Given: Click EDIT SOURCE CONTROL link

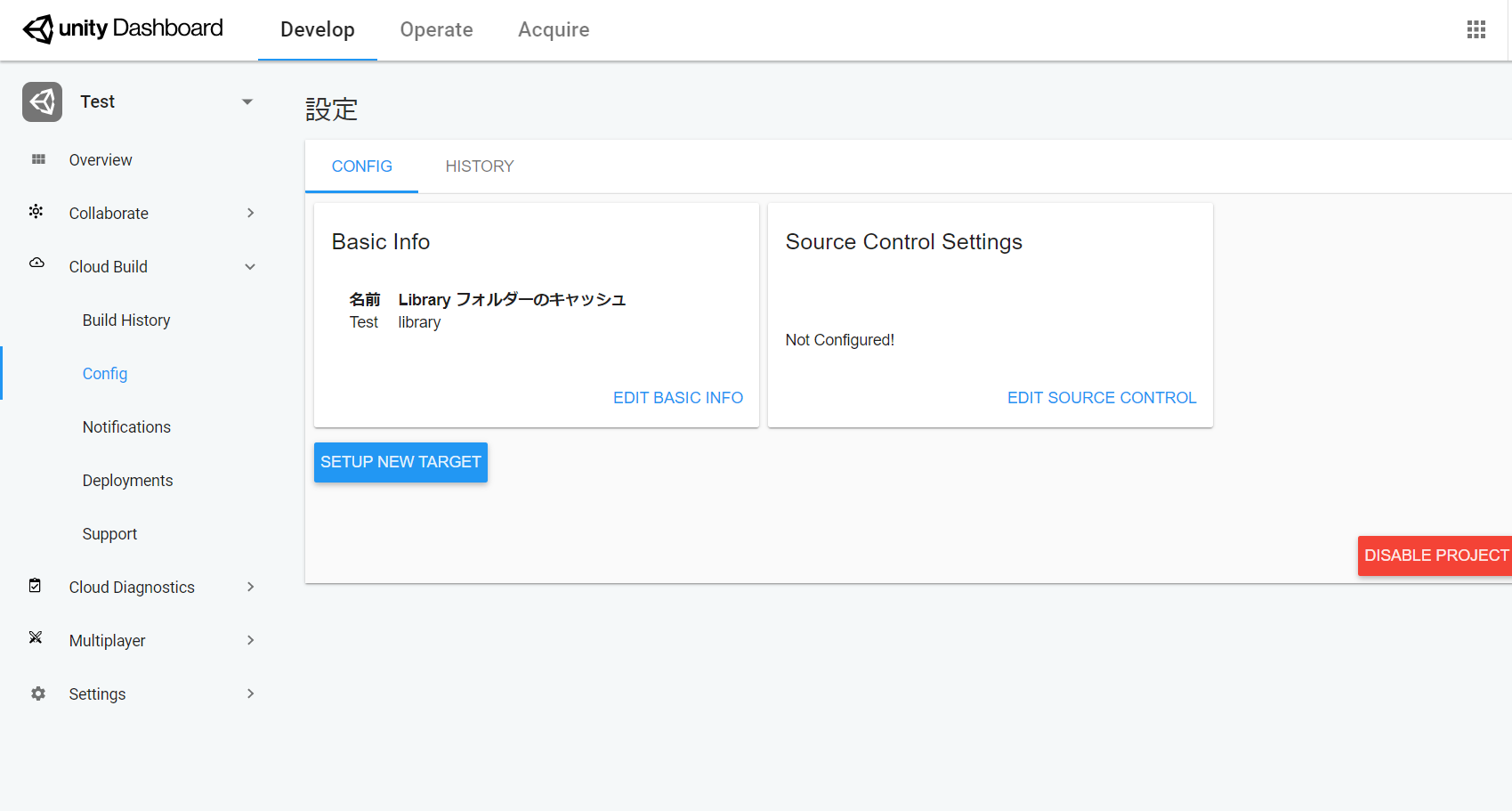Looking at the screenshot, I should [1102, 398].
